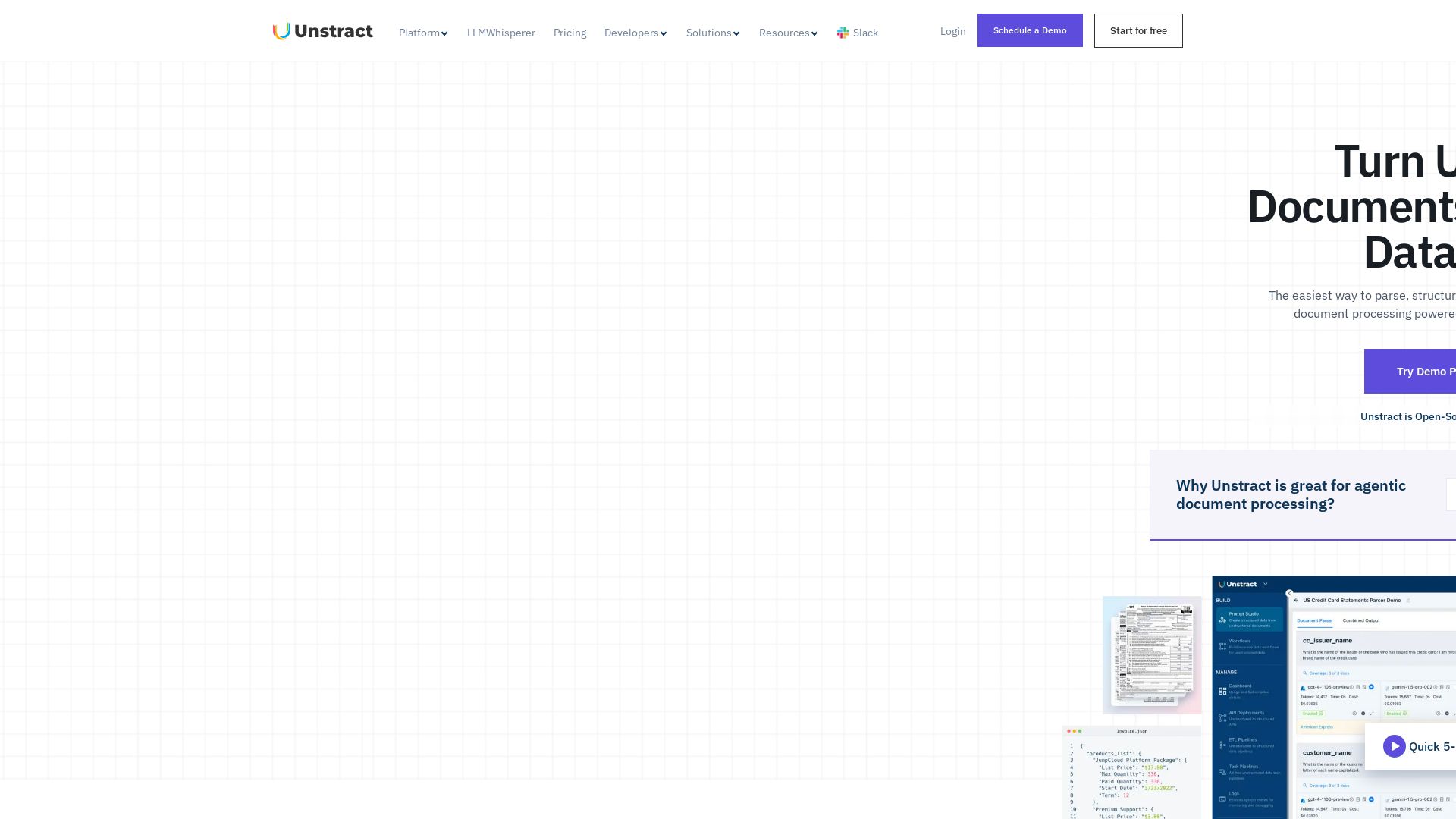Switch to the Document Parser tab
1456x819 pixels.
click(1315, 620)
